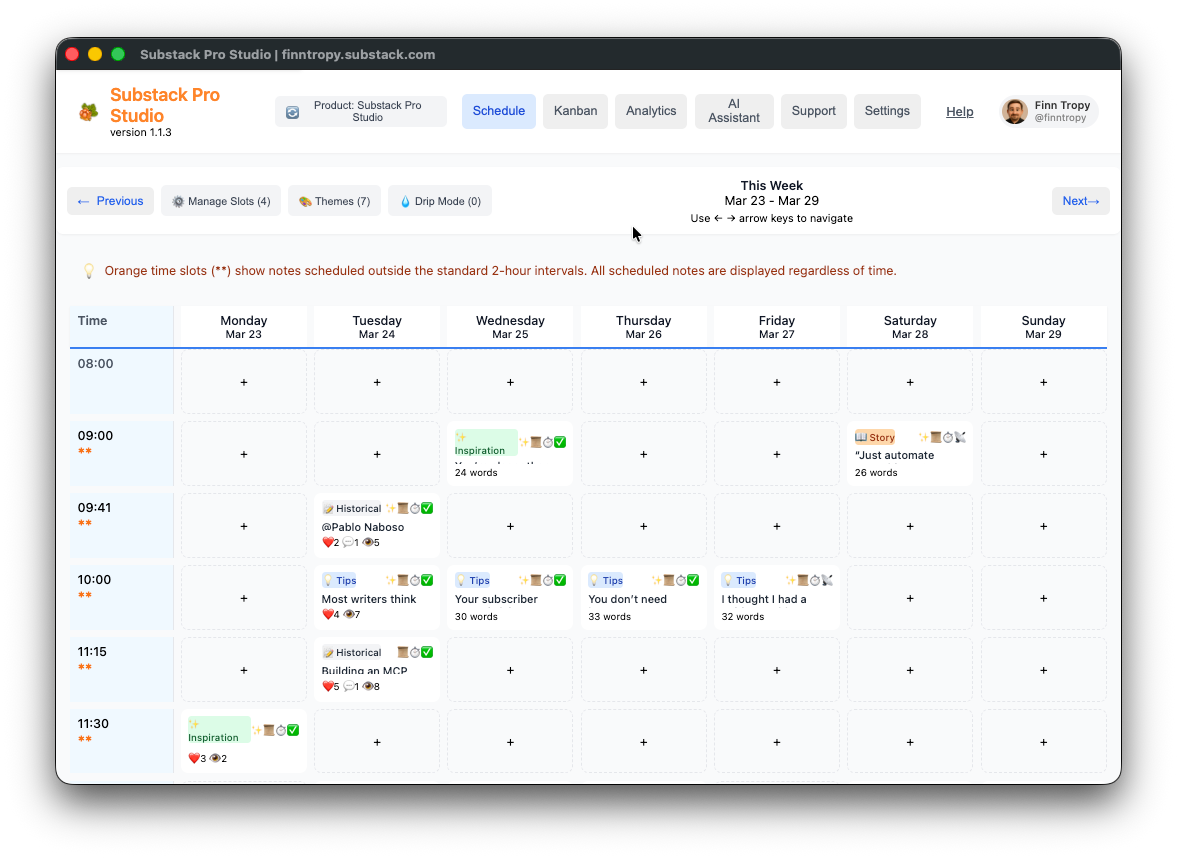Add a note on Wednesday at 09:41
This screenshot has height=858, width=1177.
coord(510,527)
